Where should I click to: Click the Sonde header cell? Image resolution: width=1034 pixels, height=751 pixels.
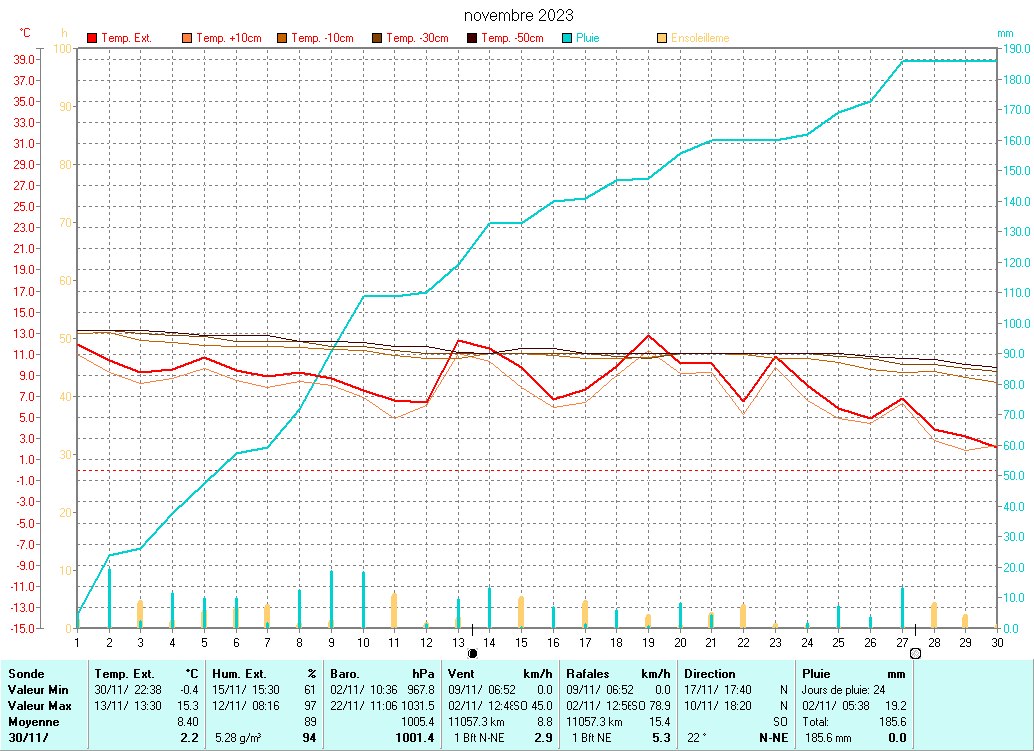tap(26, 674)
